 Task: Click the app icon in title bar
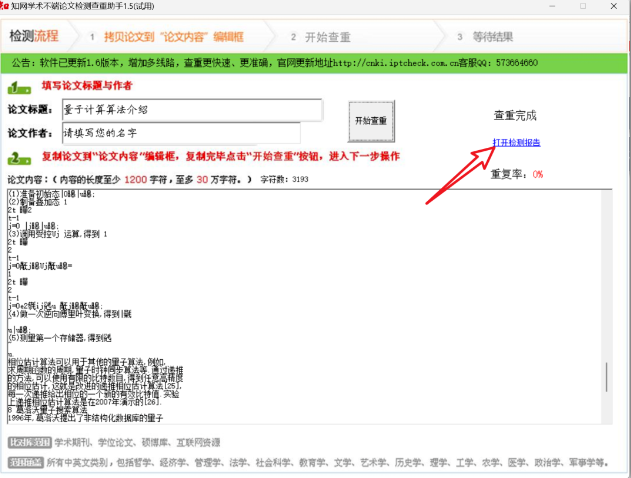(x=6, y=7)
